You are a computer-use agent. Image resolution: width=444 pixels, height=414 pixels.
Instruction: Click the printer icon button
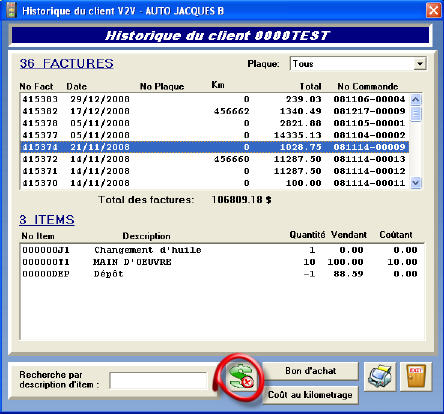379,377
